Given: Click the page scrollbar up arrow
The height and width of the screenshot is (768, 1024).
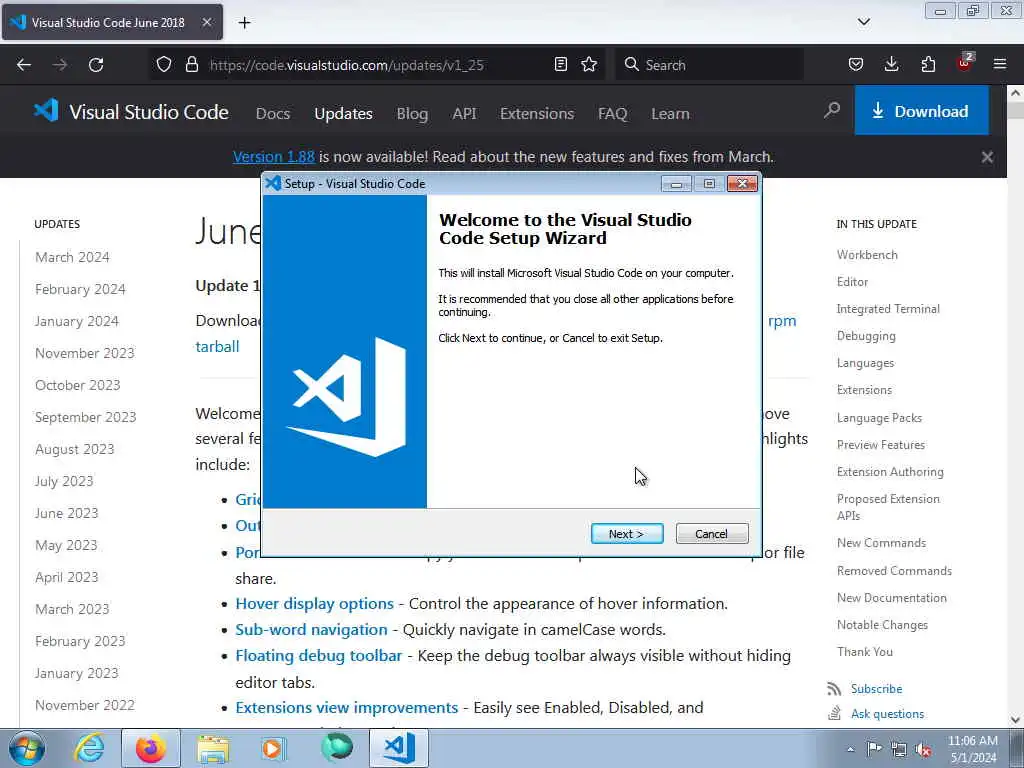Looking at the screenshot, I should 1016,93.
